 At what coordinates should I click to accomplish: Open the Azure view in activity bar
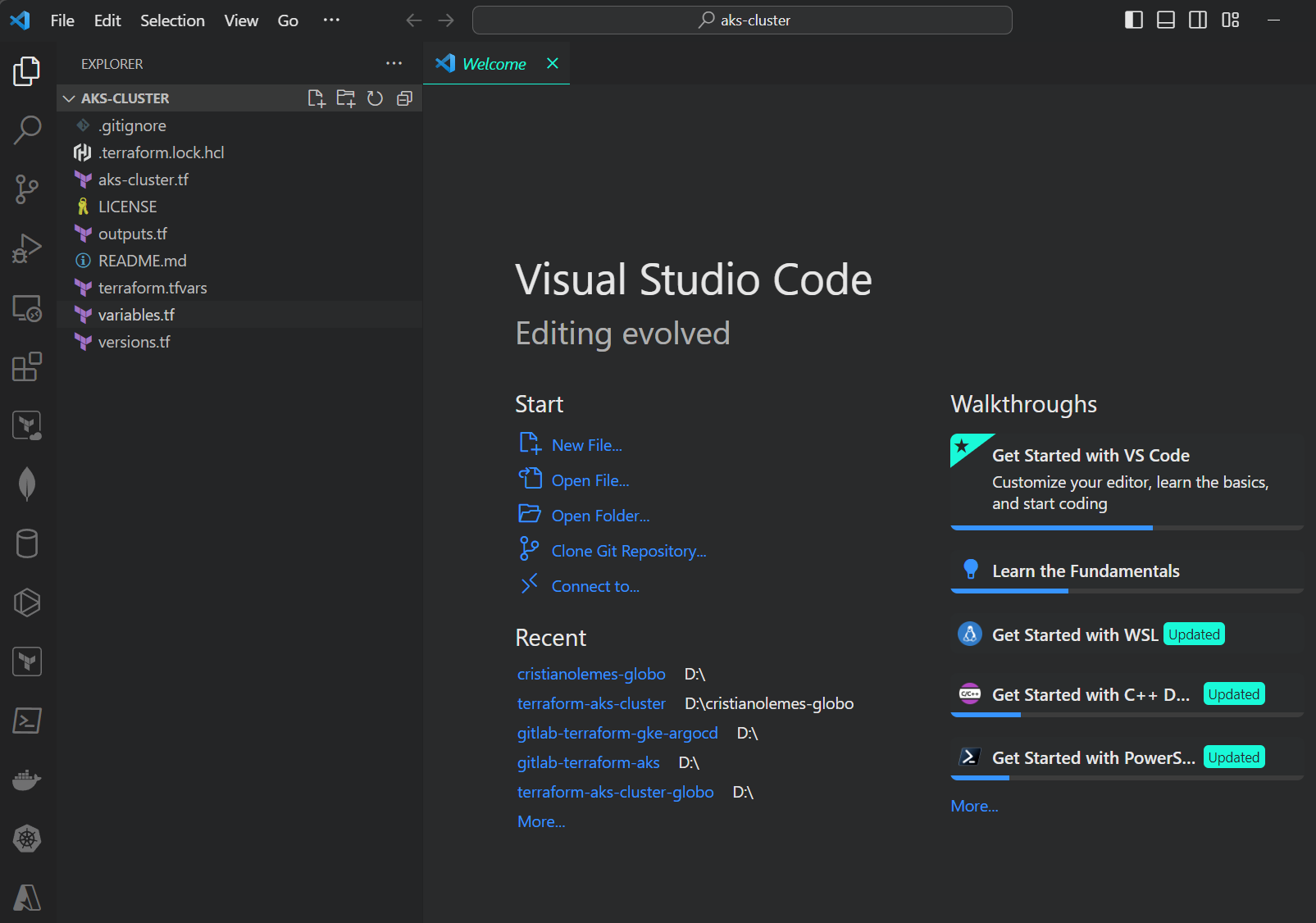(27, 898)
